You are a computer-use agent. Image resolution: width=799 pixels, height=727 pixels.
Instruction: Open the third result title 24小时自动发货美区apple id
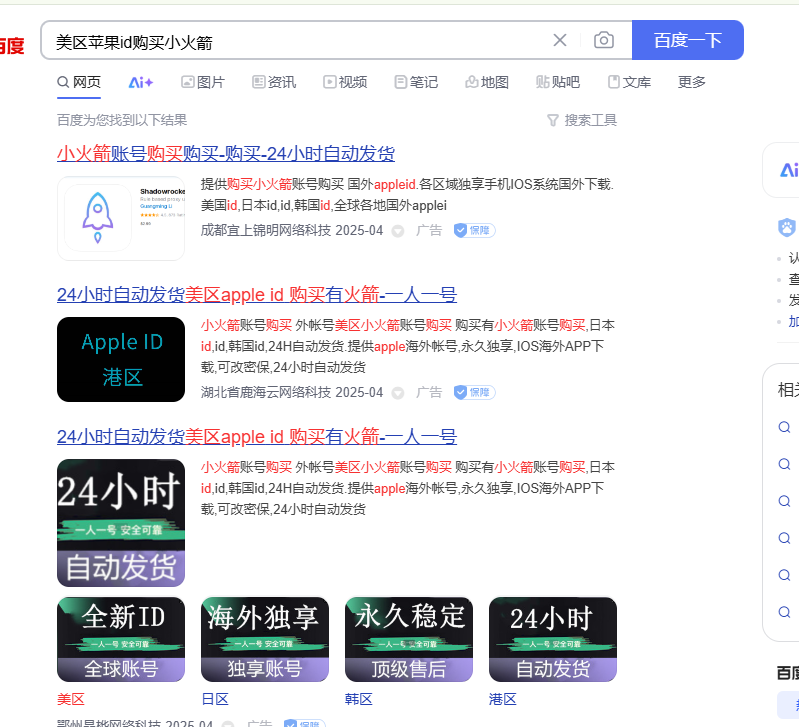[257, 437]
